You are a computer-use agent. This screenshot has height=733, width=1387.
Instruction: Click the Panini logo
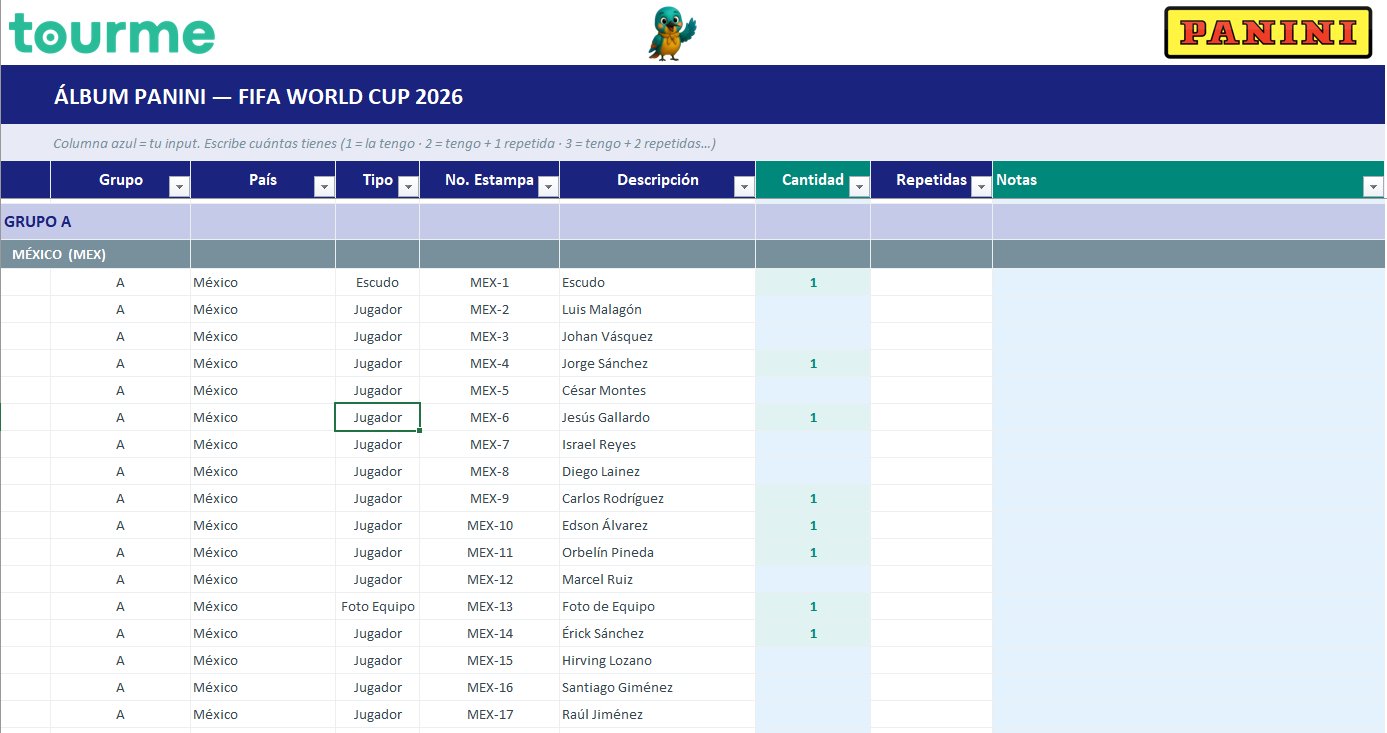click(x=1268, y=33)
